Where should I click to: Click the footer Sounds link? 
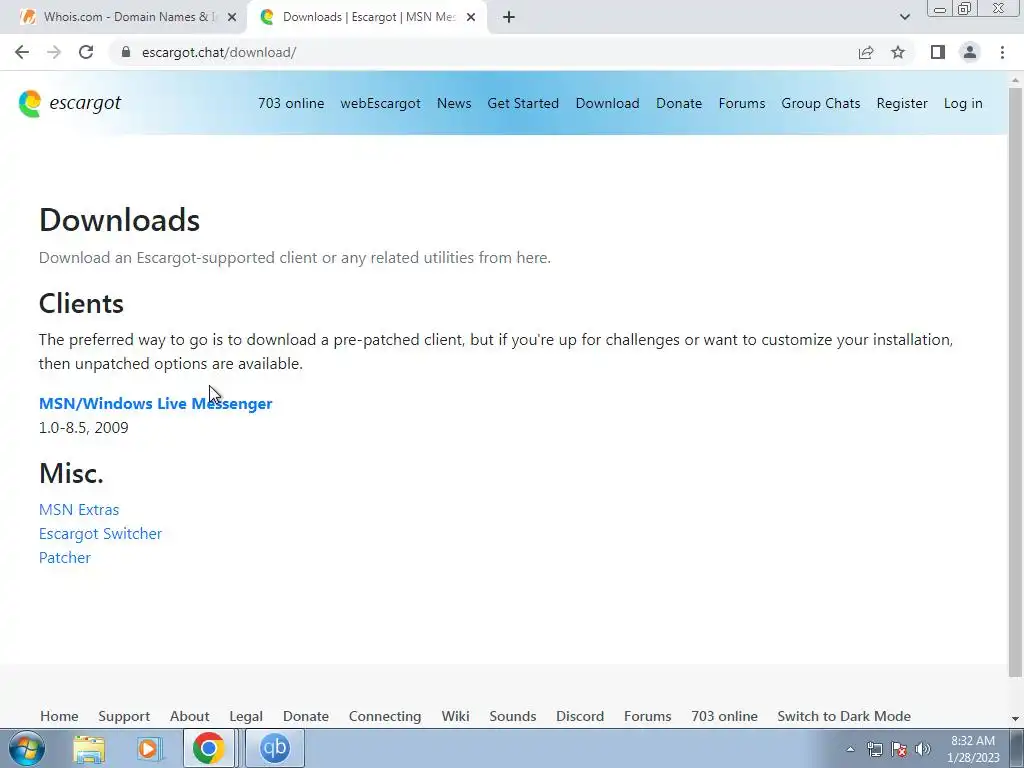[513, 716]
